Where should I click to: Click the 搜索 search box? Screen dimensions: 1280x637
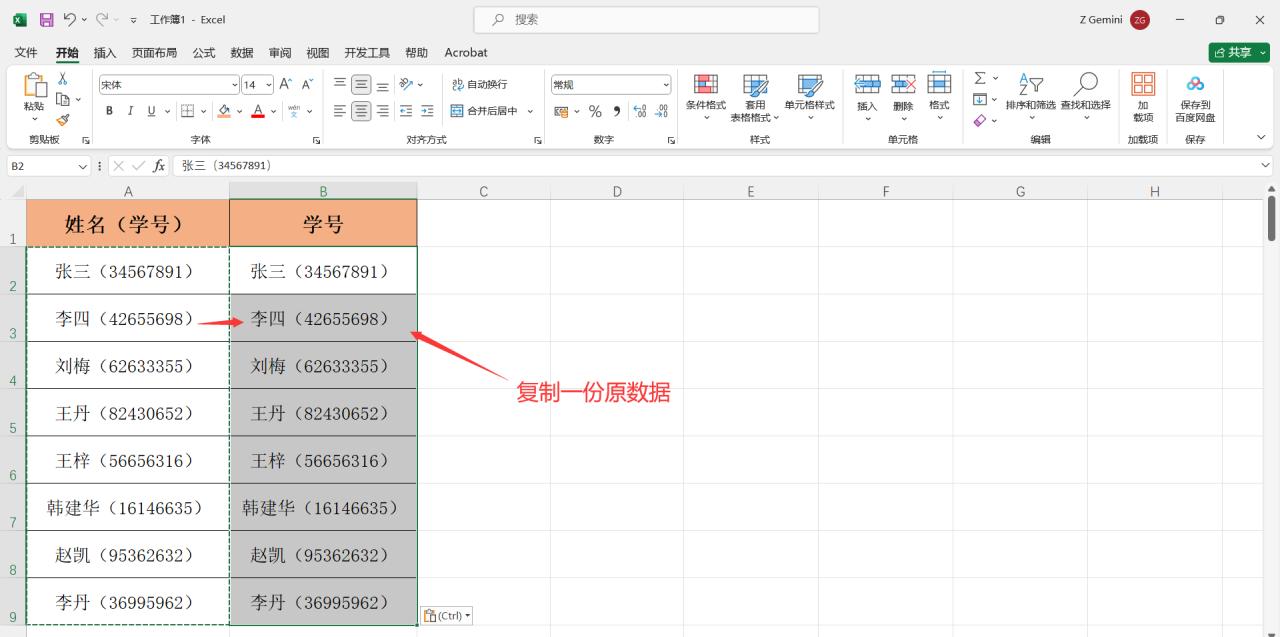(646, 19)
